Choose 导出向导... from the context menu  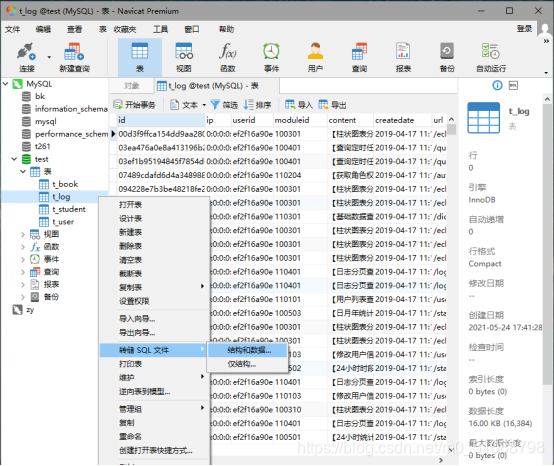tap(154, 332)
